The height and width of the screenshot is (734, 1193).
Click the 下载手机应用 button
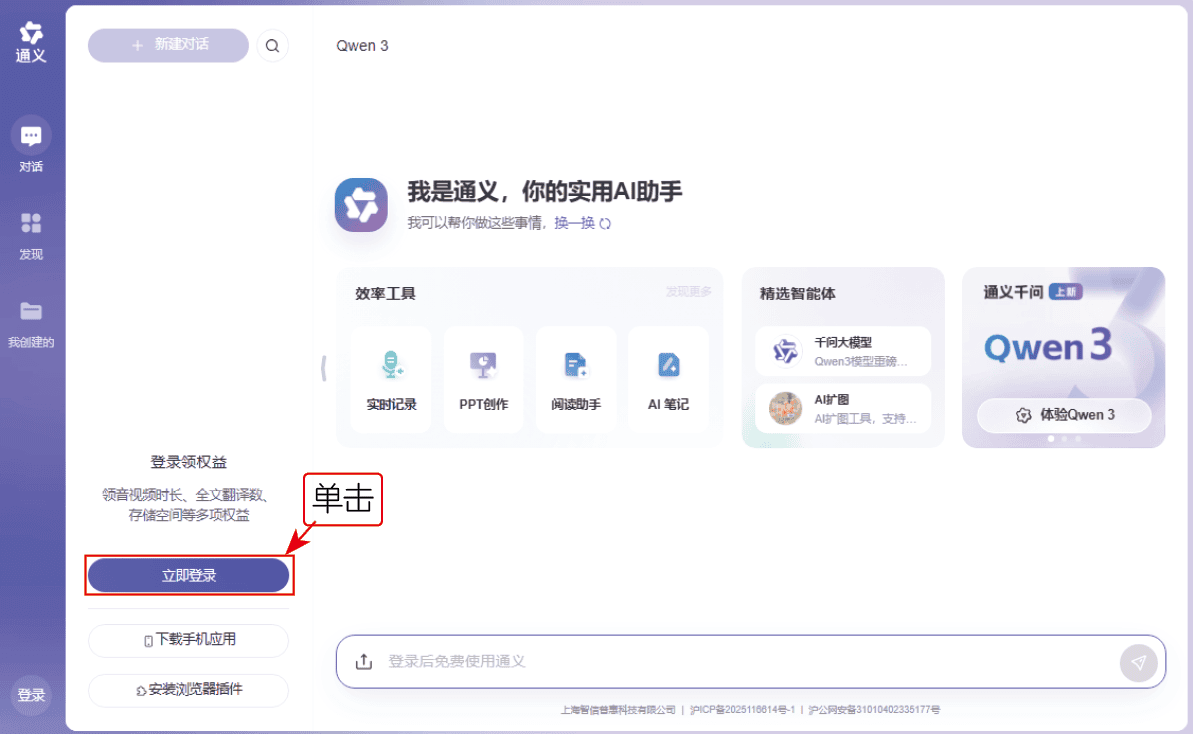(189, 640)
